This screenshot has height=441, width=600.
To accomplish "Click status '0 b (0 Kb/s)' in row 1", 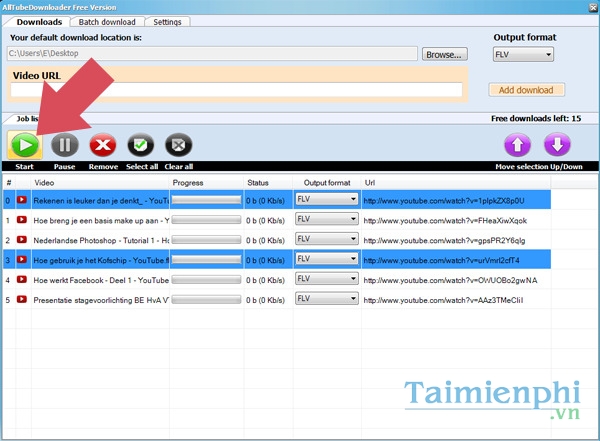I will click(x=265, y=220).
